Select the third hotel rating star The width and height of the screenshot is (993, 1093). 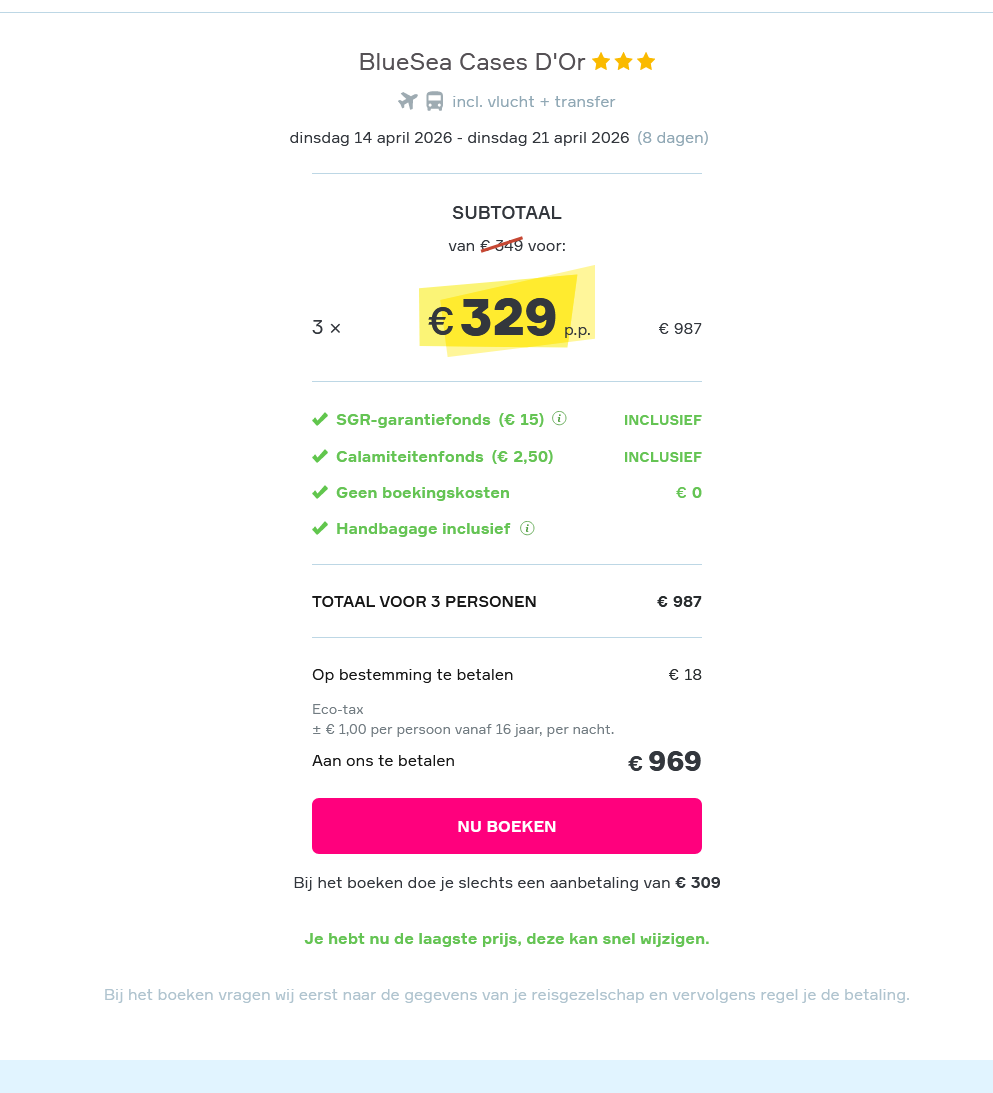(x=648, y=61)
